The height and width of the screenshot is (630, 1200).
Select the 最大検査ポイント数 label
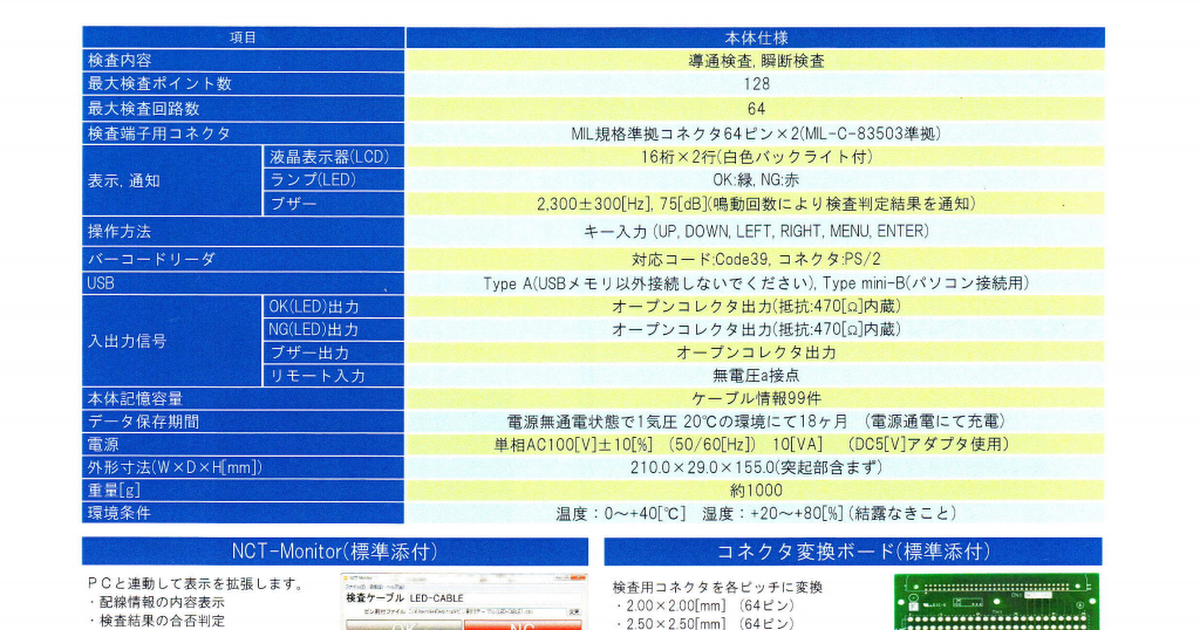[x=160, y=84]
